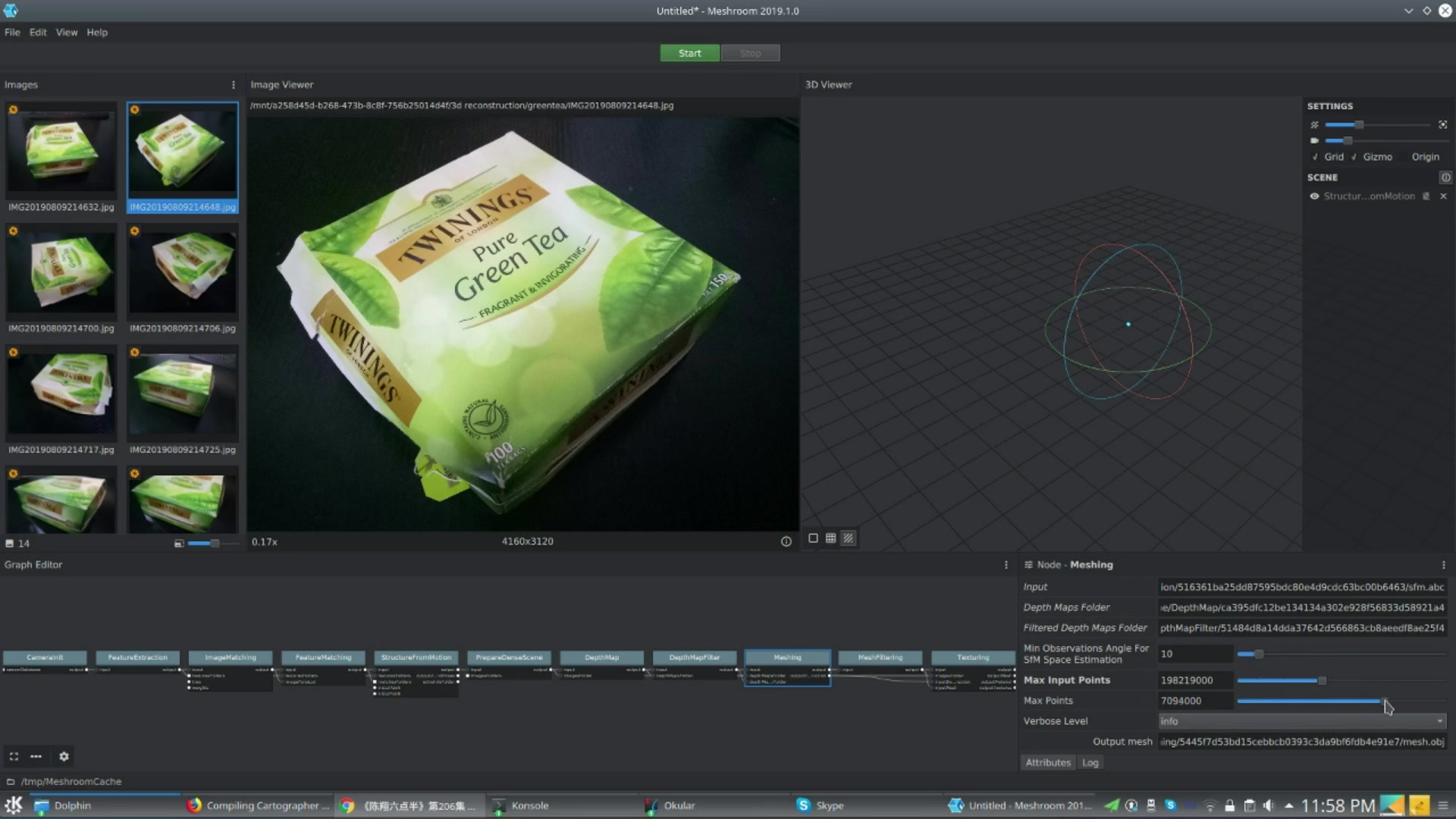1456x819 pixels.
Task: Hide the StructureFromMotion scene item visibility eye
Action: [x=1314, y=196]
